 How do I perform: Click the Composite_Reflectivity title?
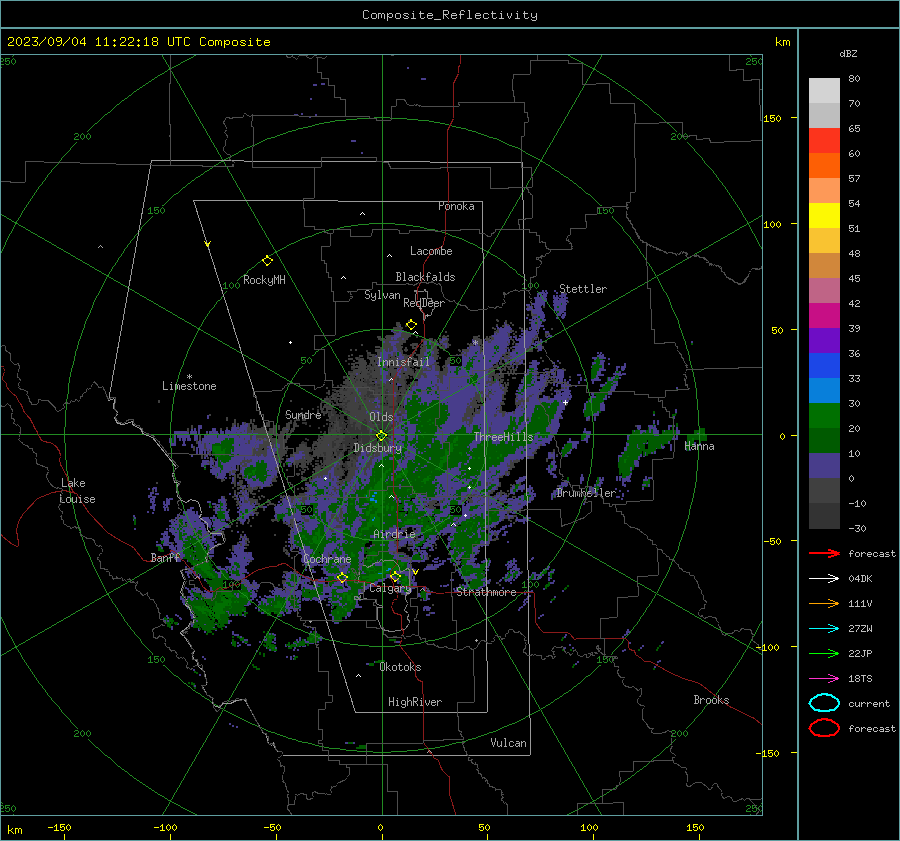coord(450,15)
